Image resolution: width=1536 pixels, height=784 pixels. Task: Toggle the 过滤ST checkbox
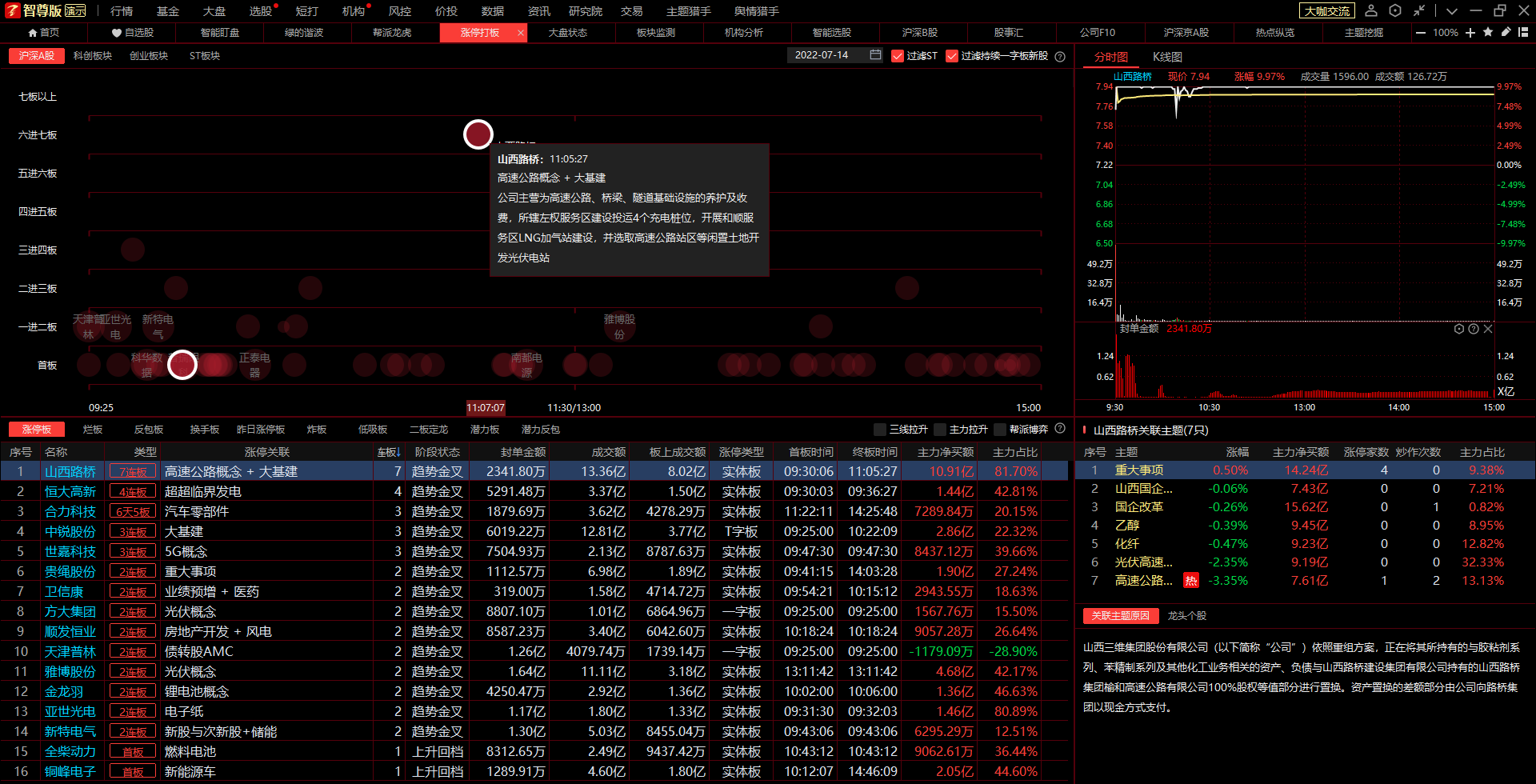click(x=898, y=56)
